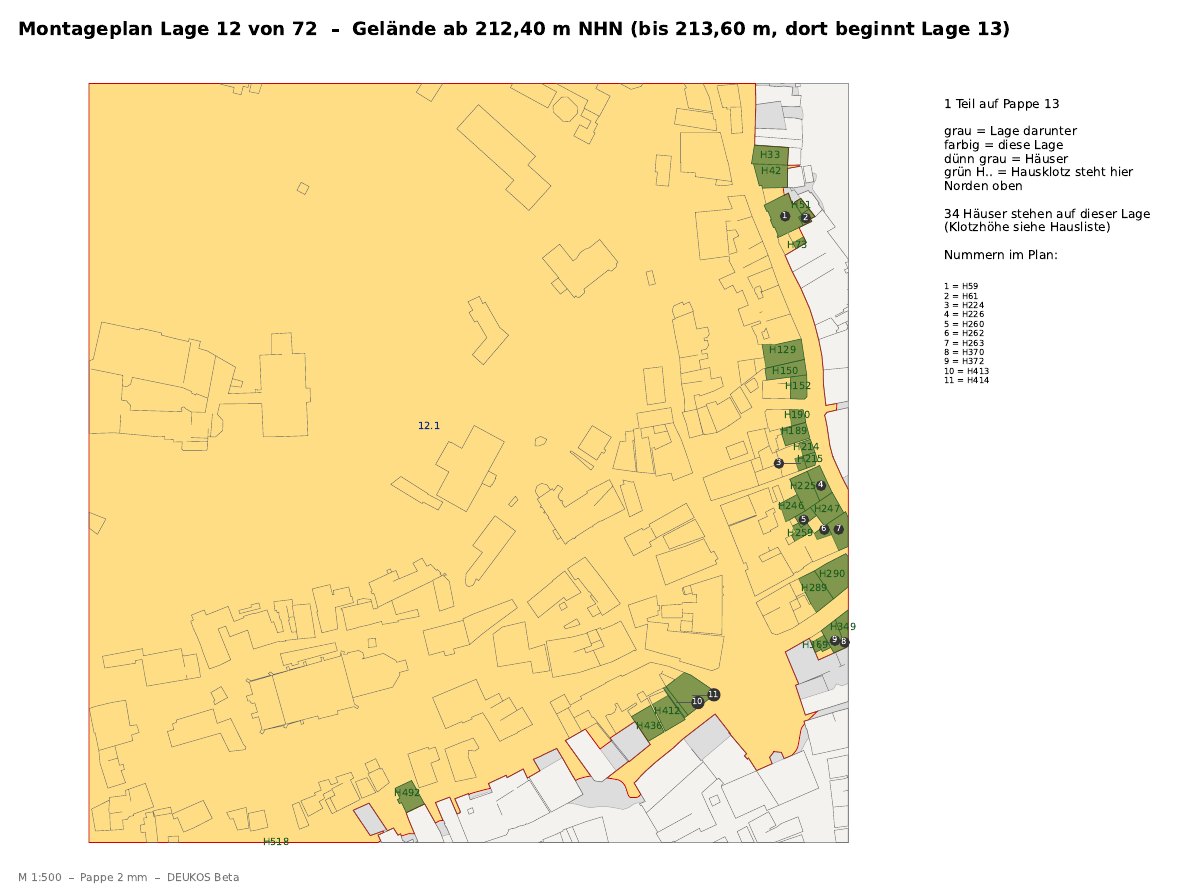Select numbered marker 11 on the map
Image resolution: width=1180 pixels, height=890 pixels.
713,694
